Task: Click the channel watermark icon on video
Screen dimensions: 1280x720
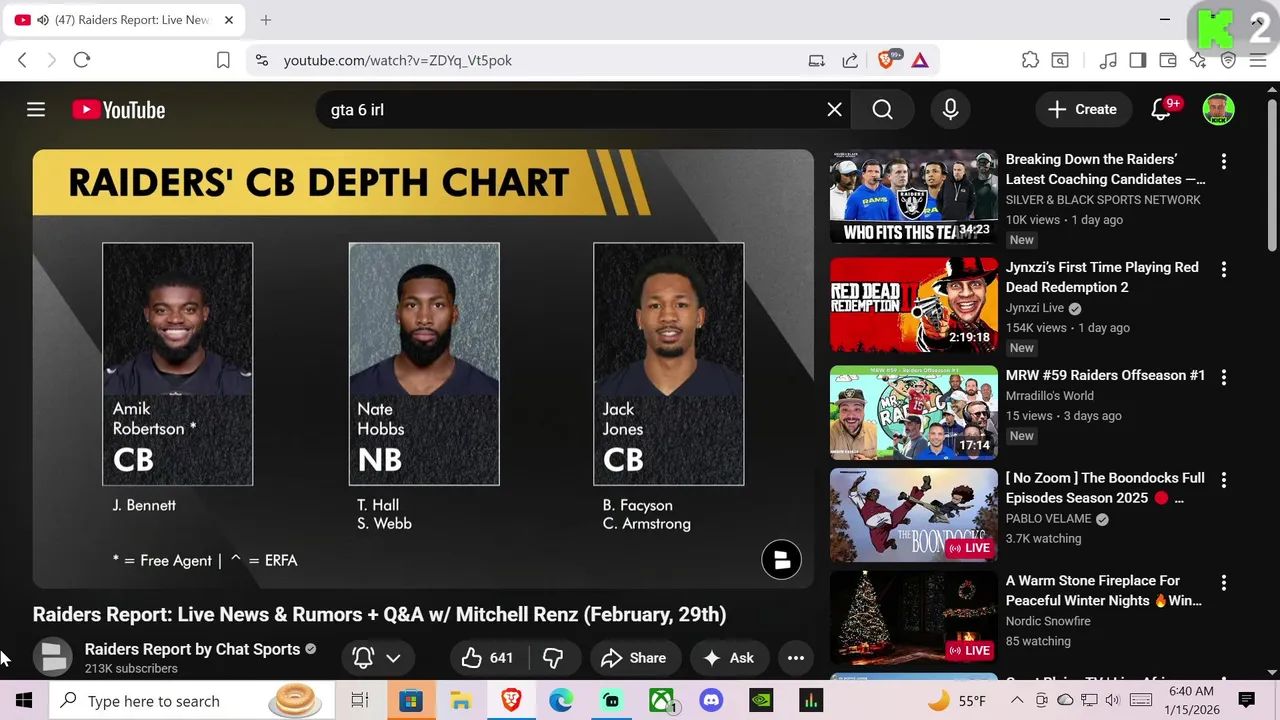Action: pos(781,560)
